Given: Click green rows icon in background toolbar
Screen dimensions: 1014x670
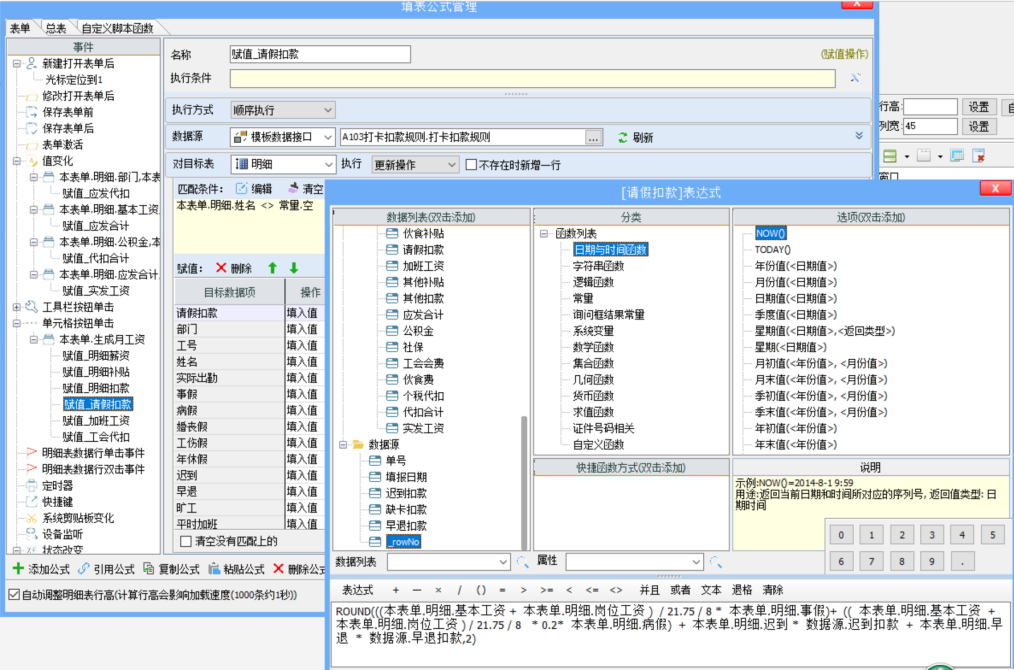Looking at the screenshot, I should tap(890, 156).
